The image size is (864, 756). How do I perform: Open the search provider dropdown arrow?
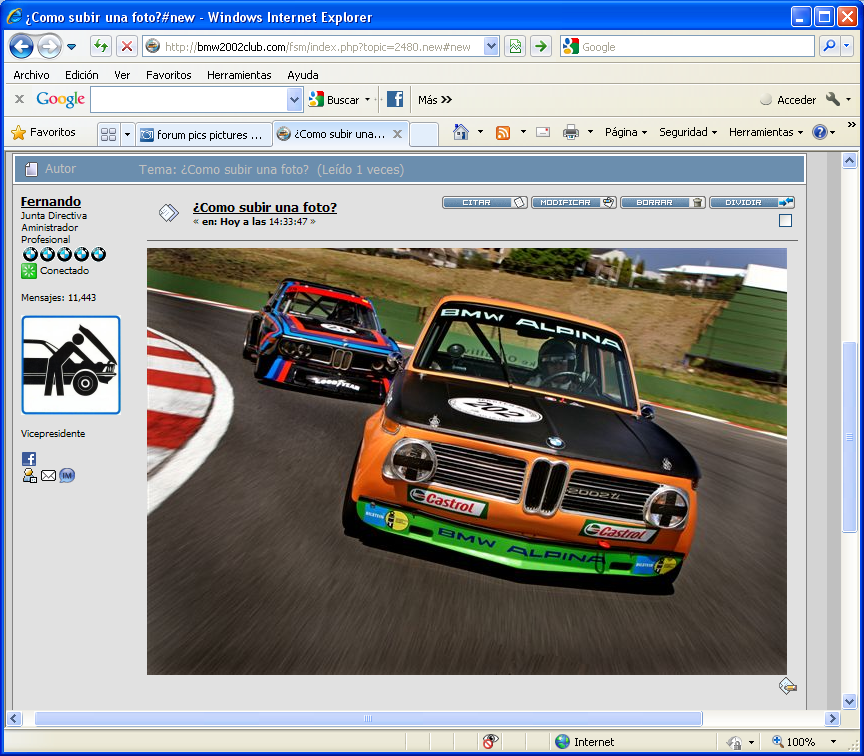click(847, 46)
